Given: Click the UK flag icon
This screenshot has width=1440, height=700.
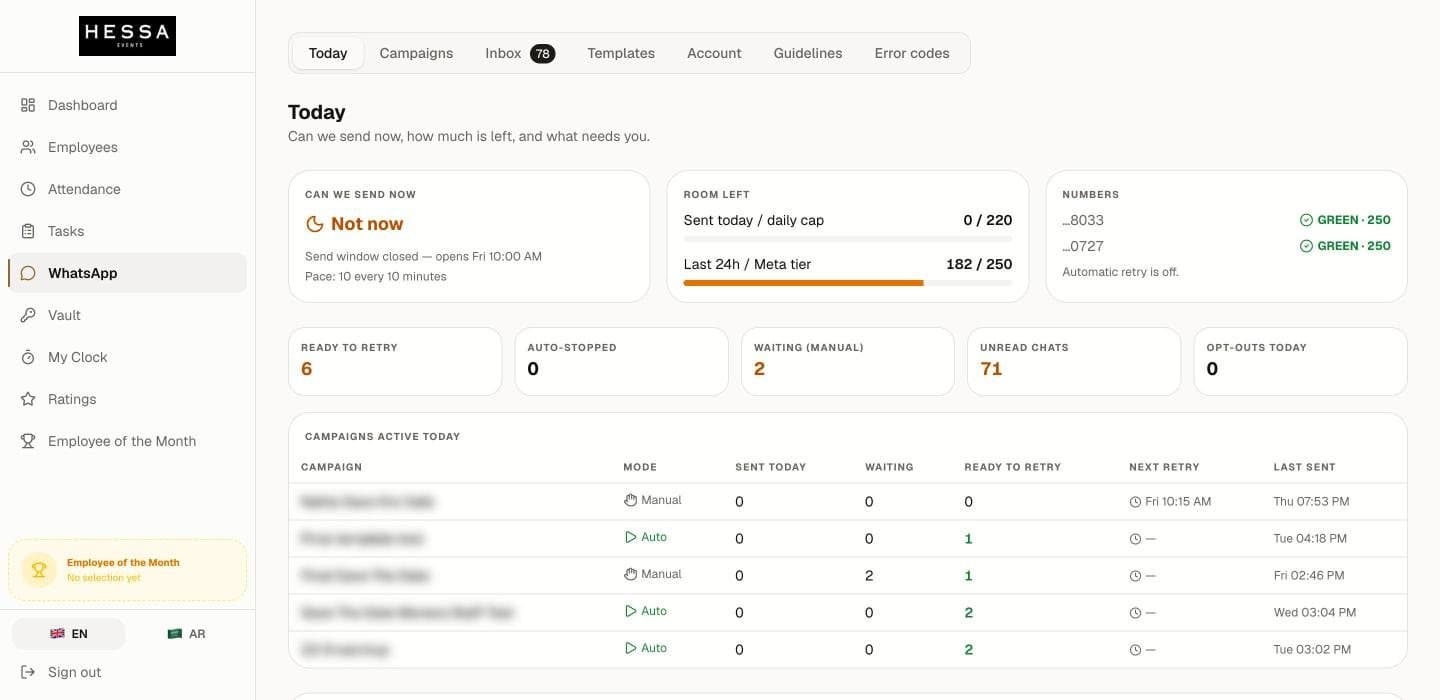Looking at the screenshot, I should 57,634.
